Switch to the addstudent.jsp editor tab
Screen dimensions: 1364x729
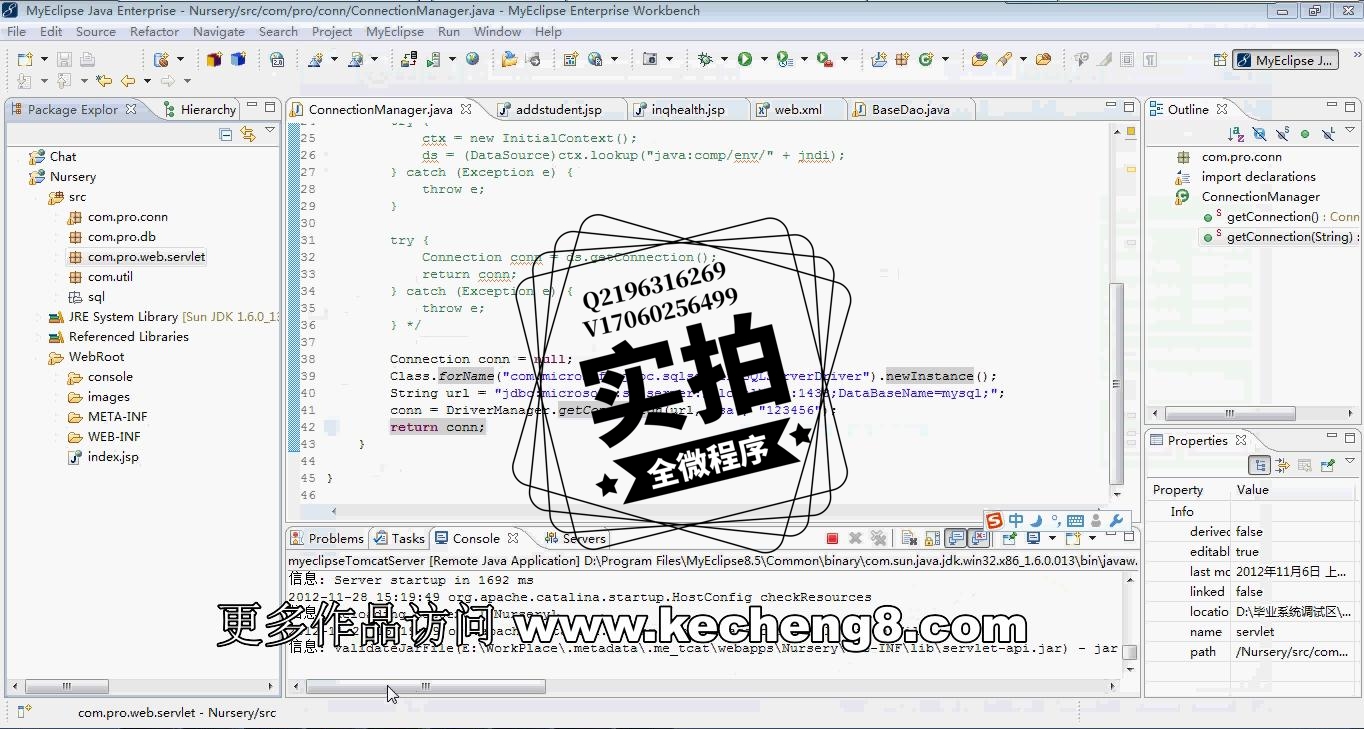point(558,109)
